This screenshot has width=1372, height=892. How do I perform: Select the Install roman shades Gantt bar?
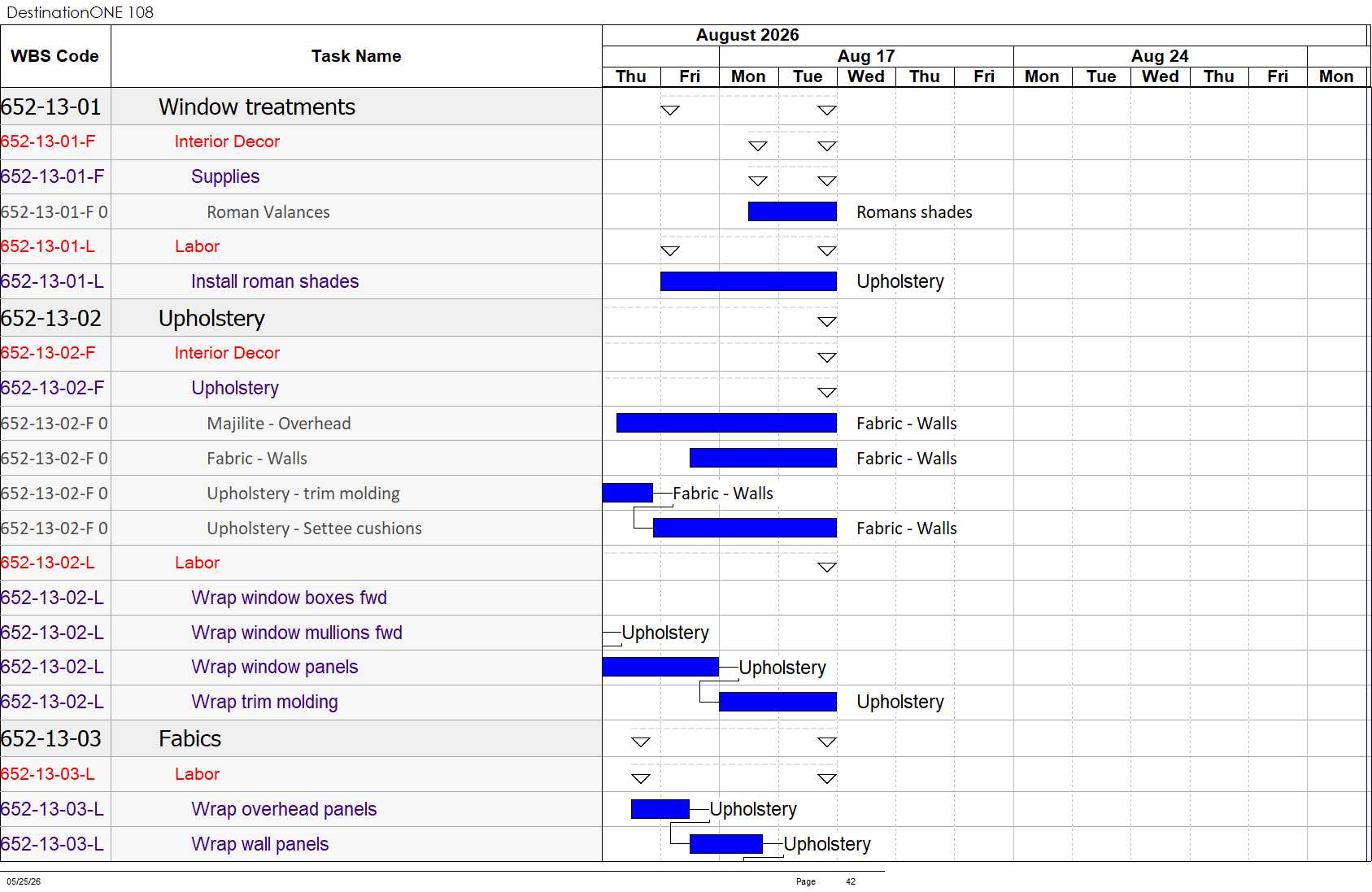[748, 281]
